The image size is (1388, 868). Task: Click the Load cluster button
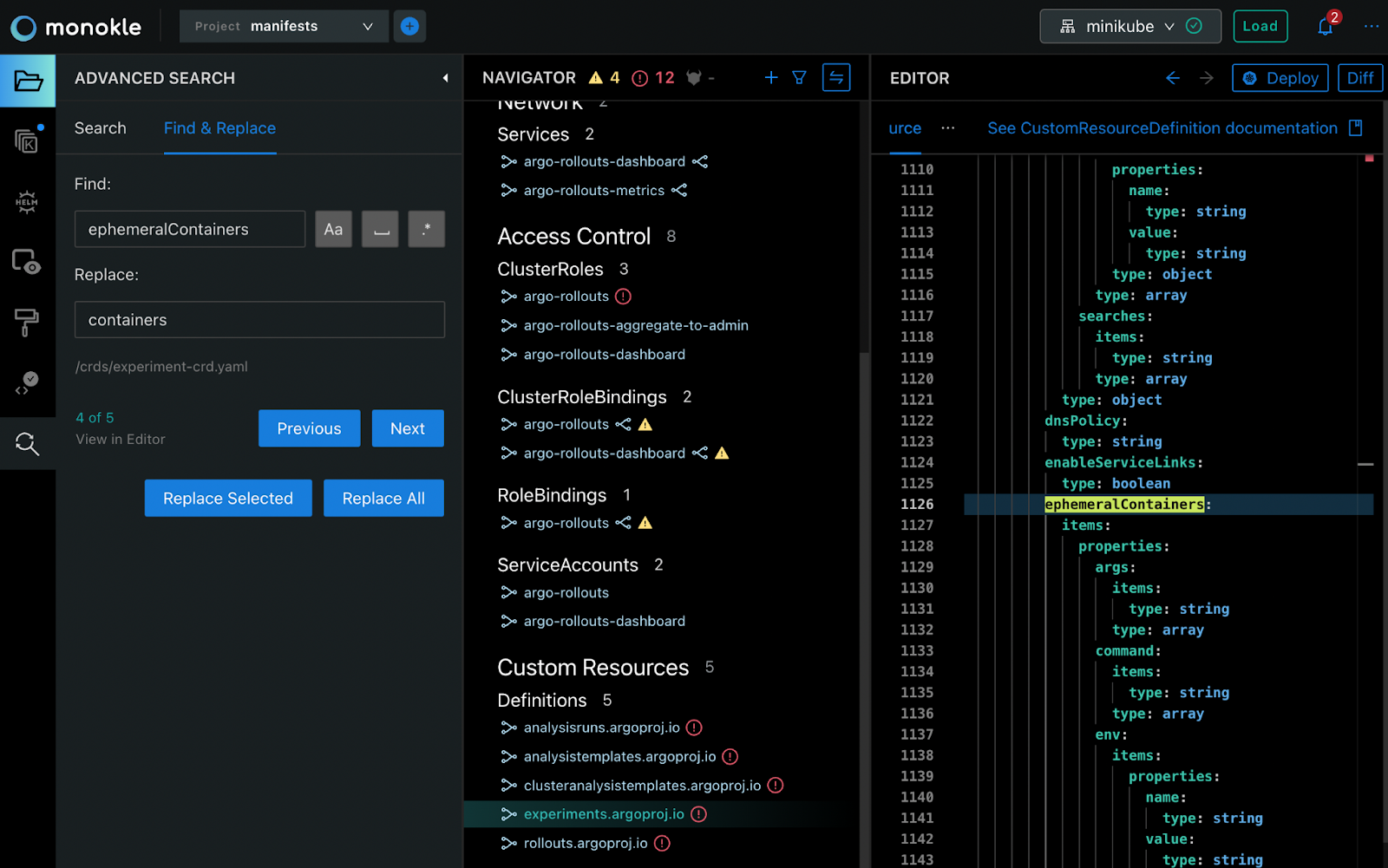pyautogui.click(x=1260, y=26)
